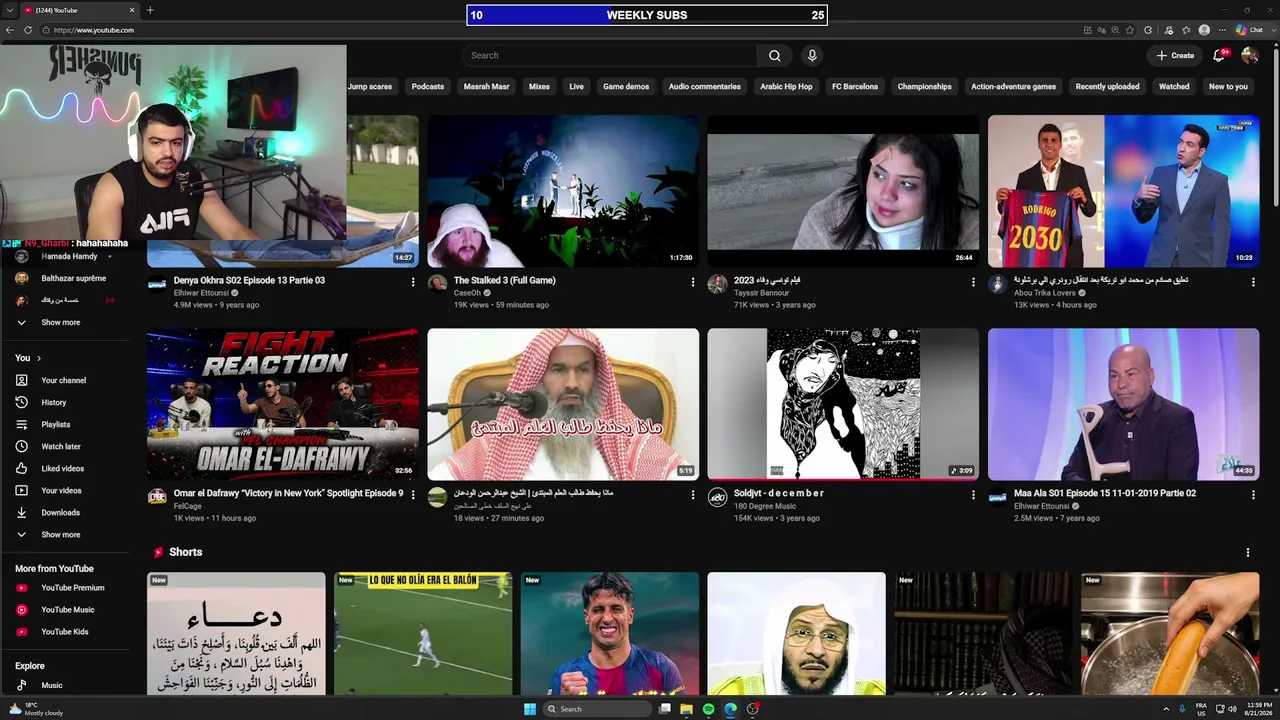
Task: Open the CaseOh channel link
Action: pyautogui.click(x=467, y=293)
